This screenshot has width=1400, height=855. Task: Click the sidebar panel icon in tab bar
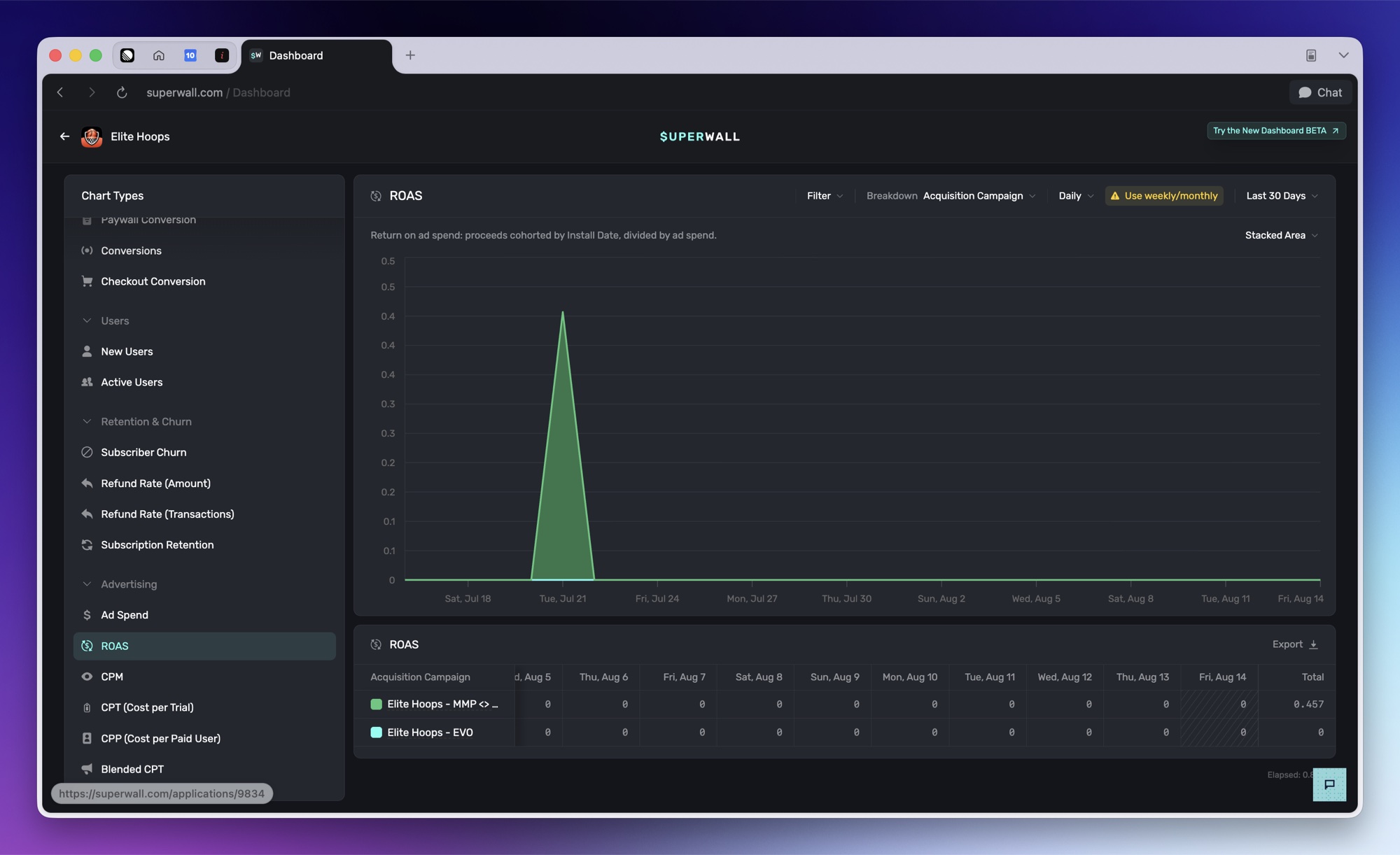click(1311, 55)
